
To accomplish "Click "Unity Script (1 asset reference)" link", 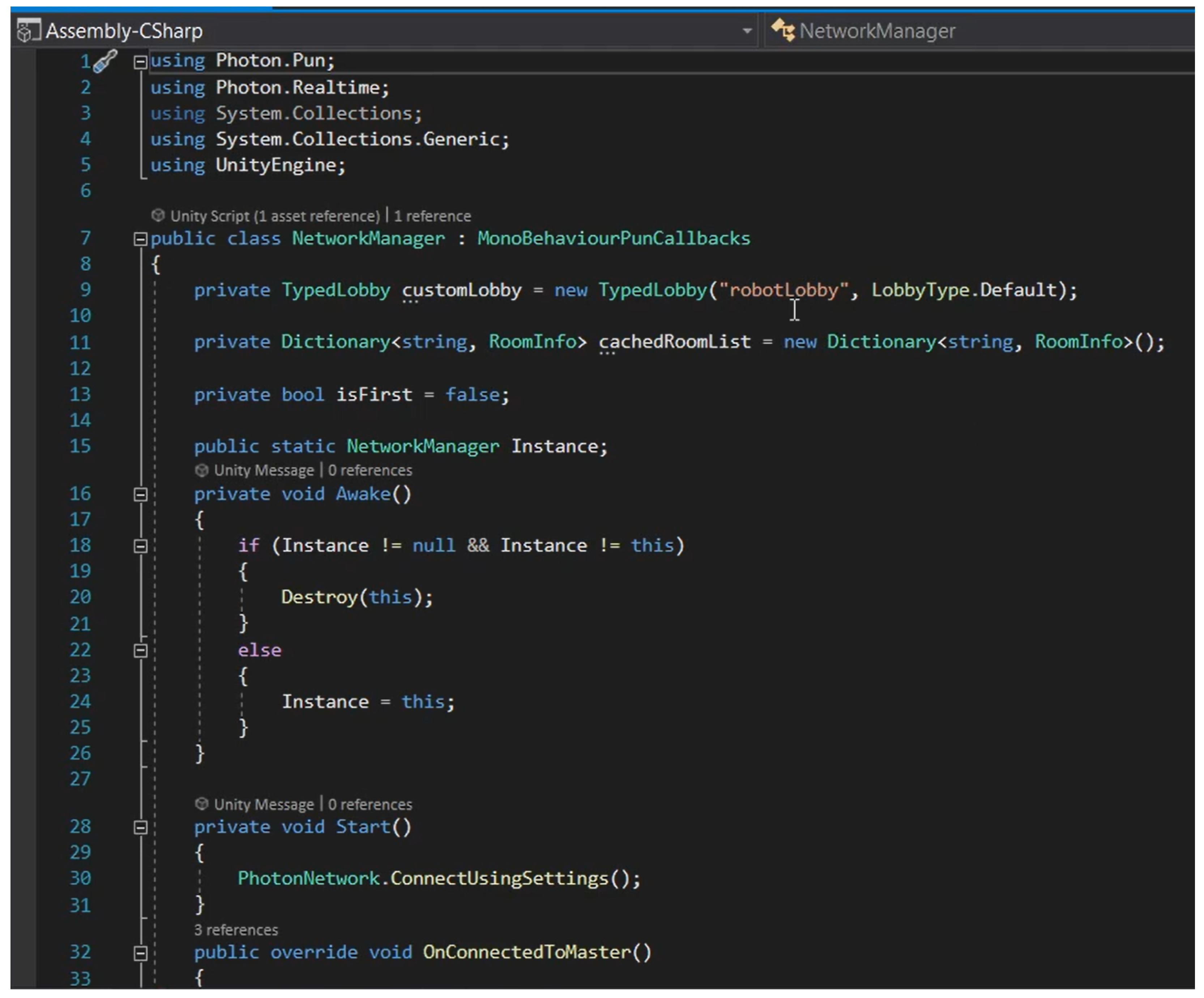I will [x=275, y=216].
